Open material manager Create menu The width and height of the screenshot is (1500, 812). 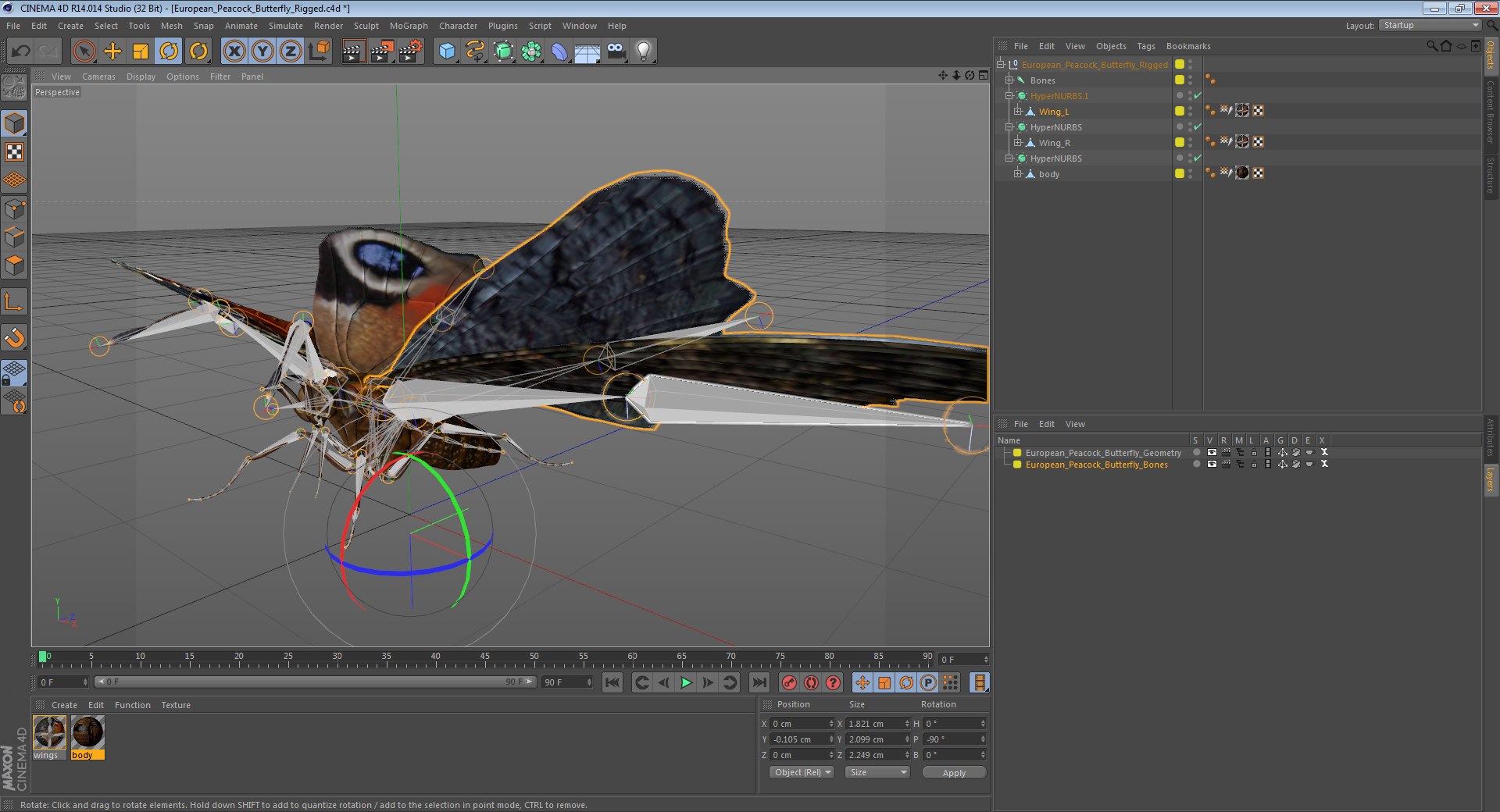coord(64,705)
